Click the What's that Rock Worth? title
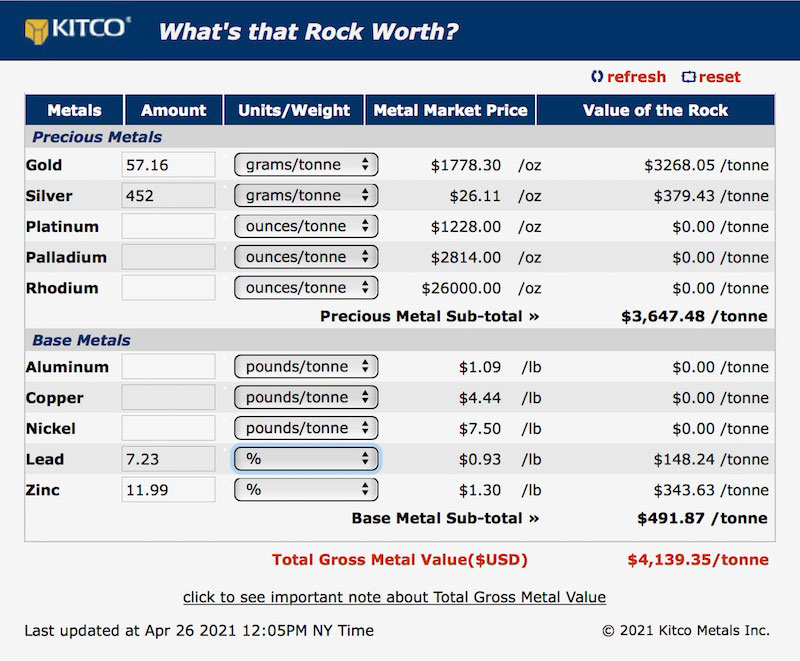The image size is (800, 662). [x=309, y=31]
